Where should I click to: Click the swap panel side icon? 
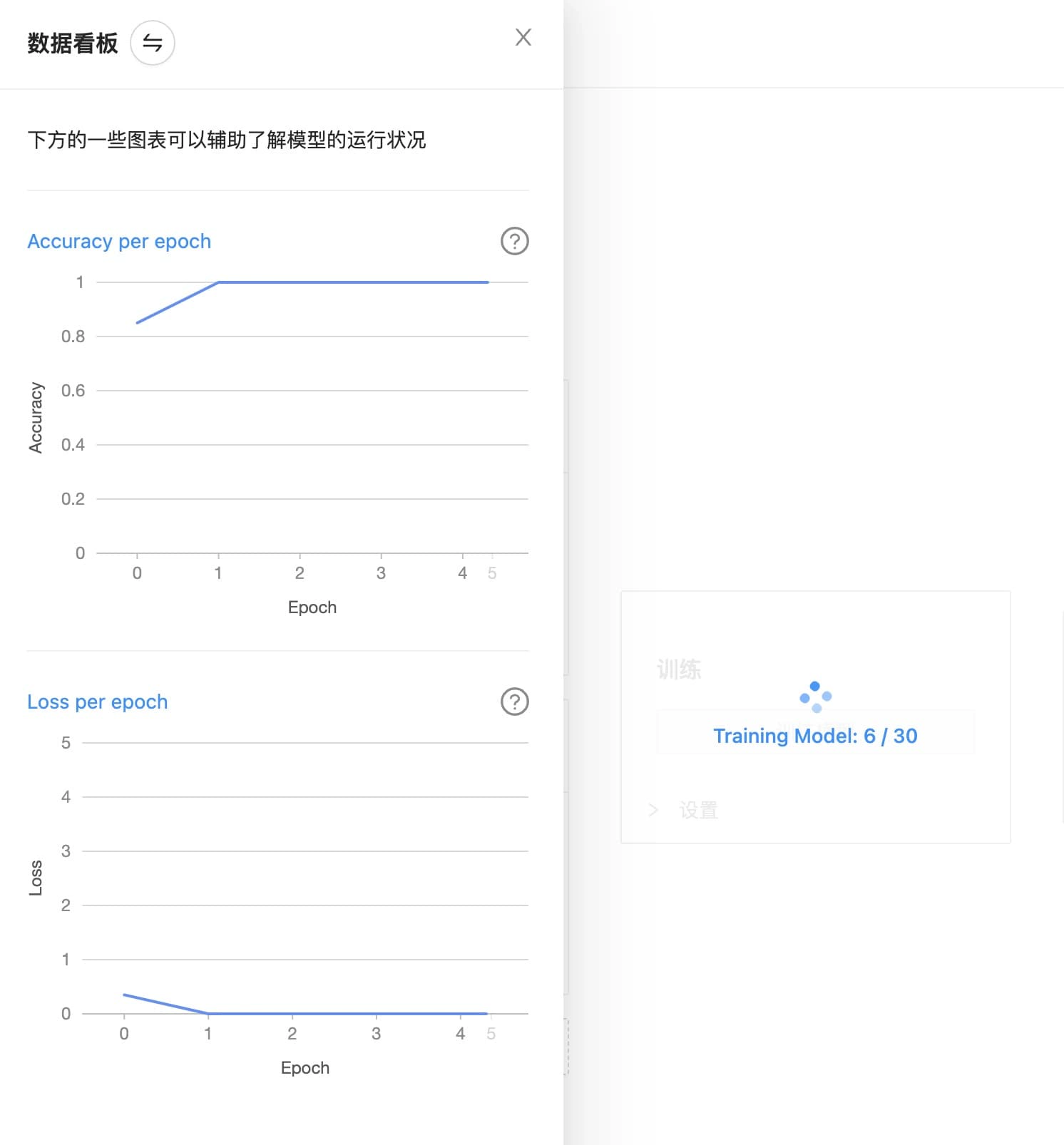coord(153,43)
